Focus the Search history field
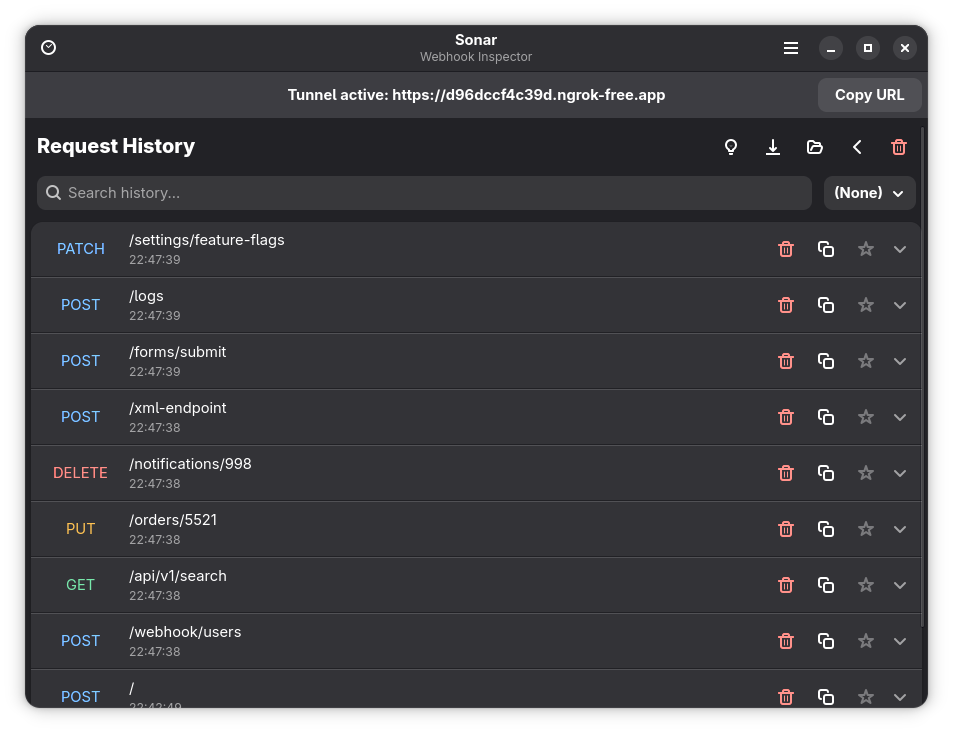953x733 pixels. click(424, 193)
